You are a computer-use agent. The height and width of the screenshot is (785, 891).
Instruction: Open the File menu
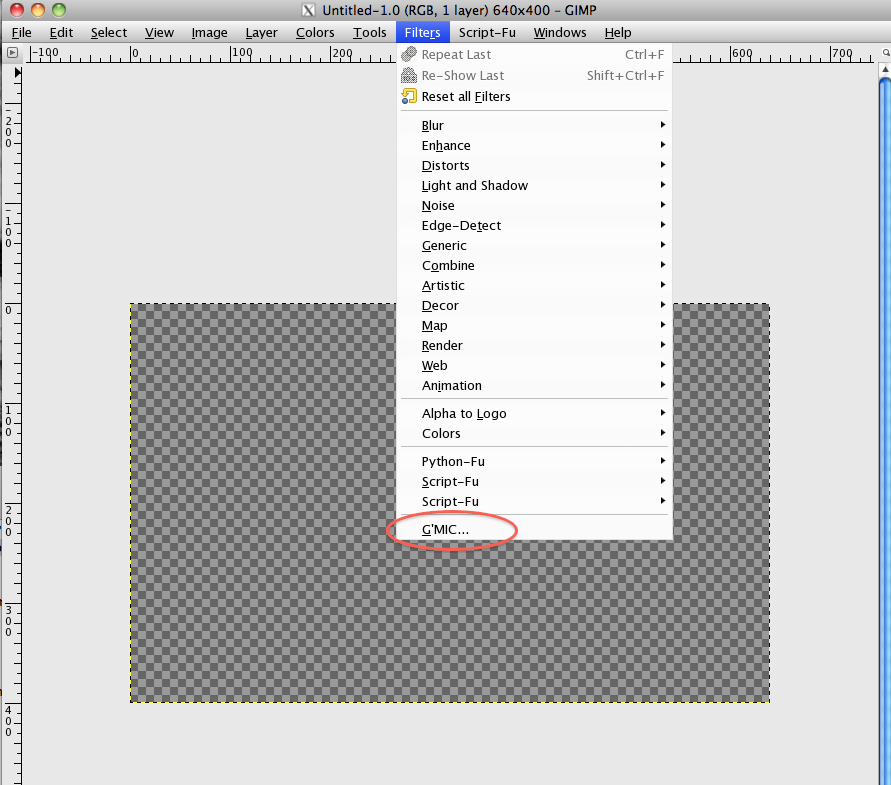(x=22, y=32)
